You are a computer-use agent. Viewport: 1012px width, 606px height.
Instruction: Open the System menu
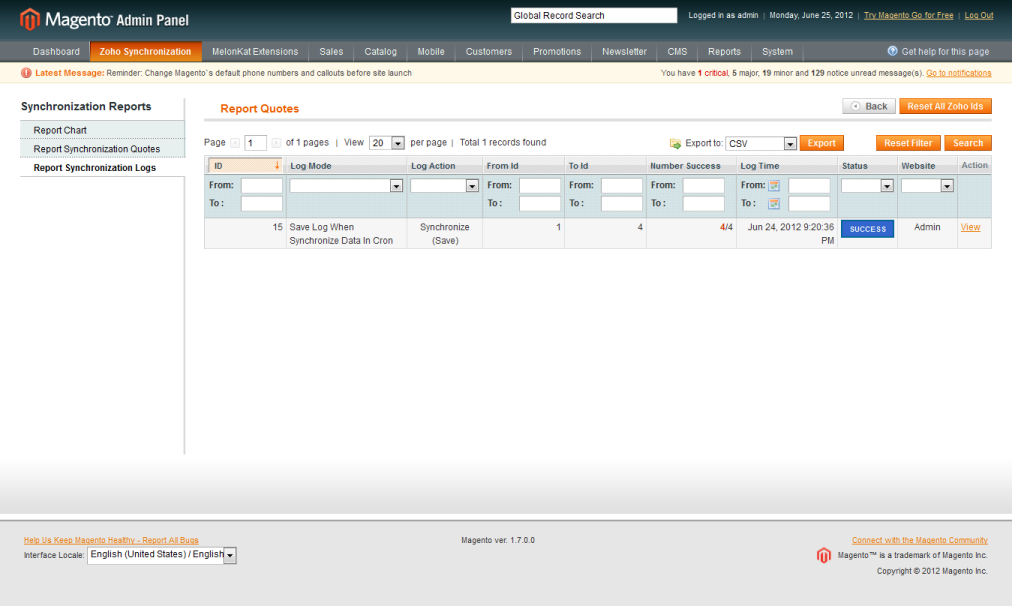tap(777, 52)
